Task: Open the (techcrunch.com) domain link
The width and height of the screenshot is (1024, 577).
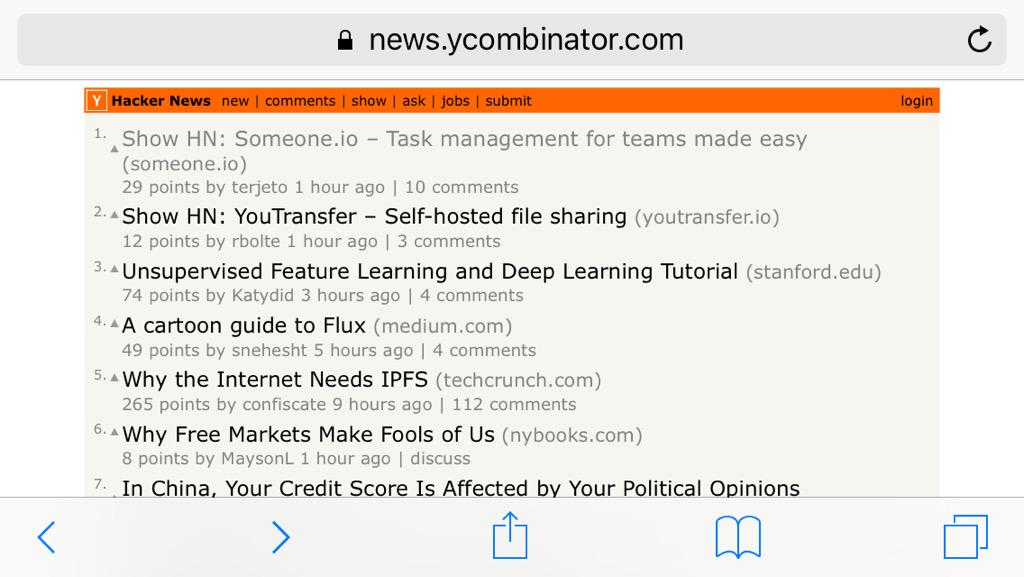Action: 519,380
